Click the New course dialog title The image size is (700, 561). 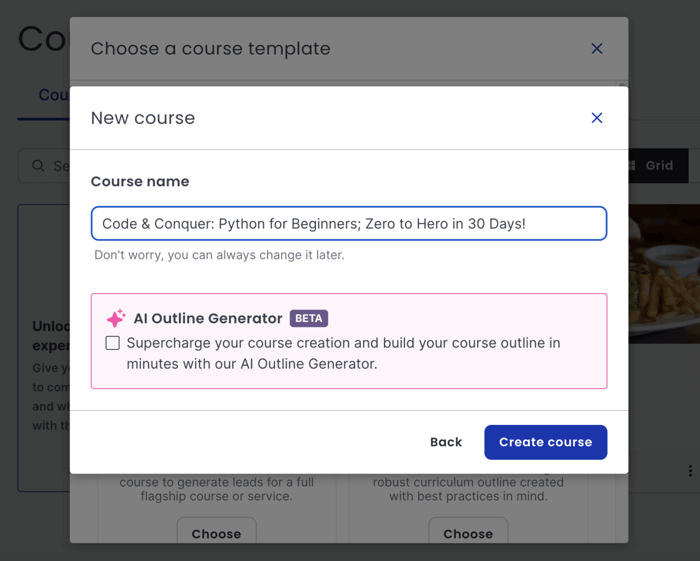pyautogui.click(x=143, y=118)
